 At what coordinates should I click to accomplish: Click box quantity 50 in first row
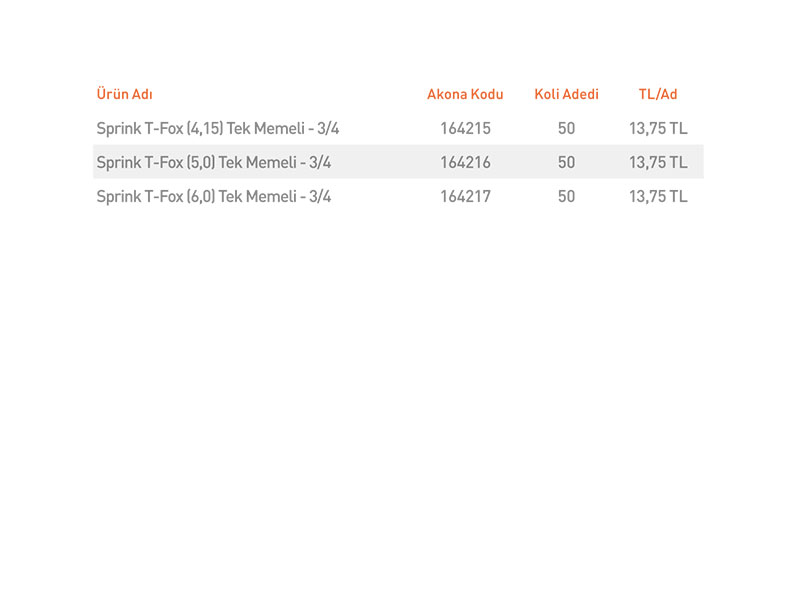click(566, 128)
